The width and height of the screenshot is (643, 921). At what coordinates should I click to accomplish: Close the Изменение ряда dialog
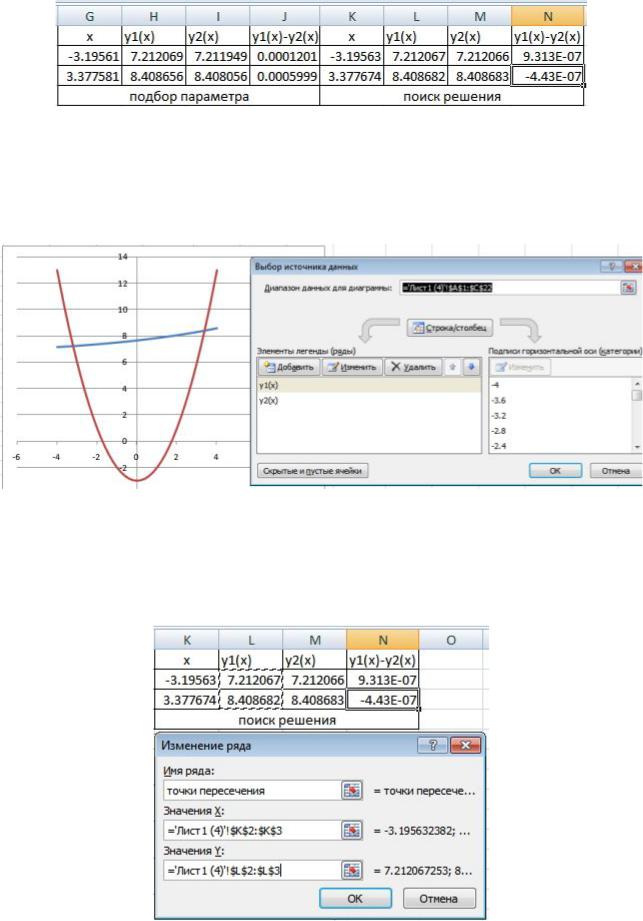click(x=466, y=745)
